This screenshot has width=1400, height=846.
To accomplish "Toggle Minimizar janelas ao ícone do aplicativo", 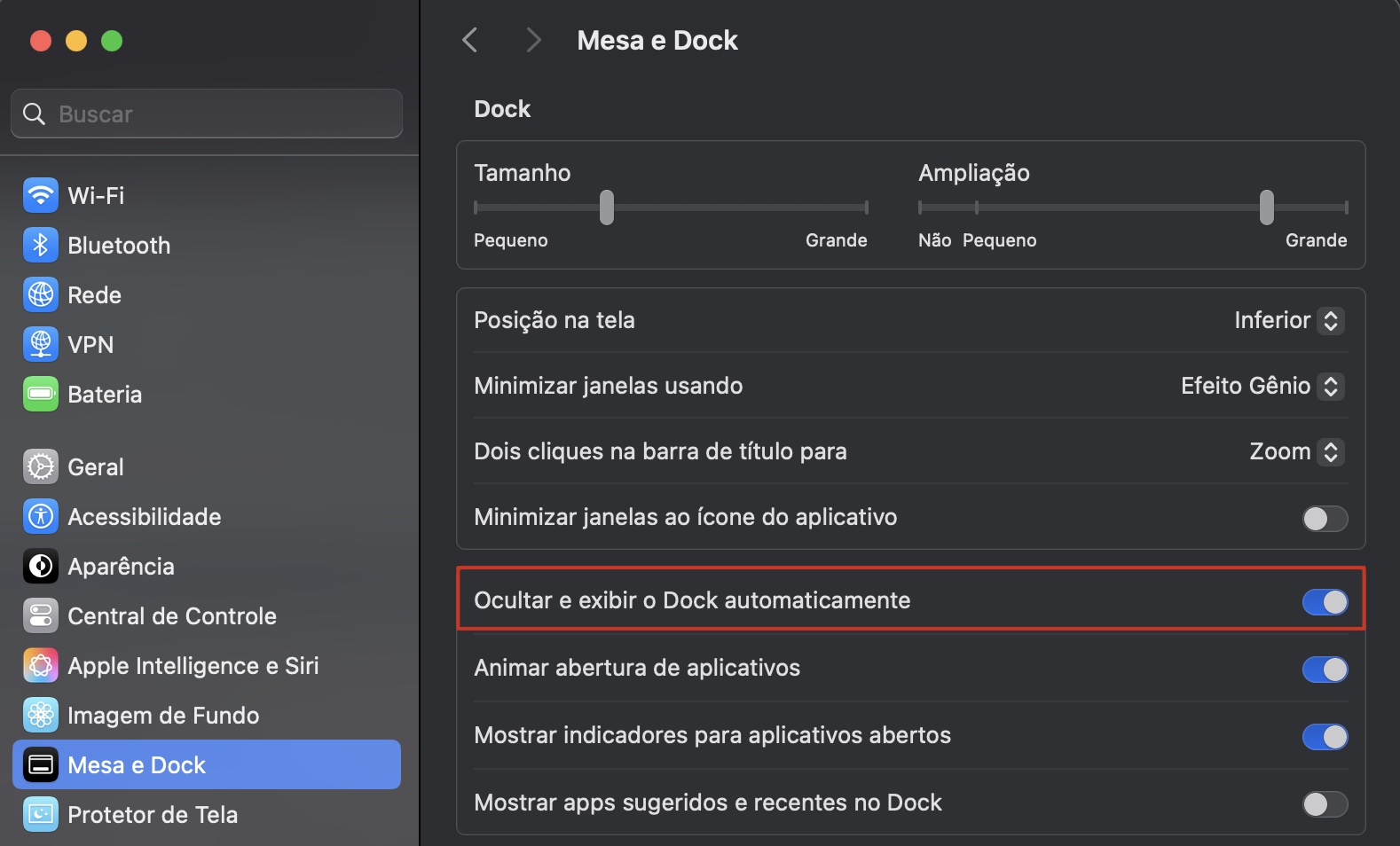I will [x=1325, y=519].
